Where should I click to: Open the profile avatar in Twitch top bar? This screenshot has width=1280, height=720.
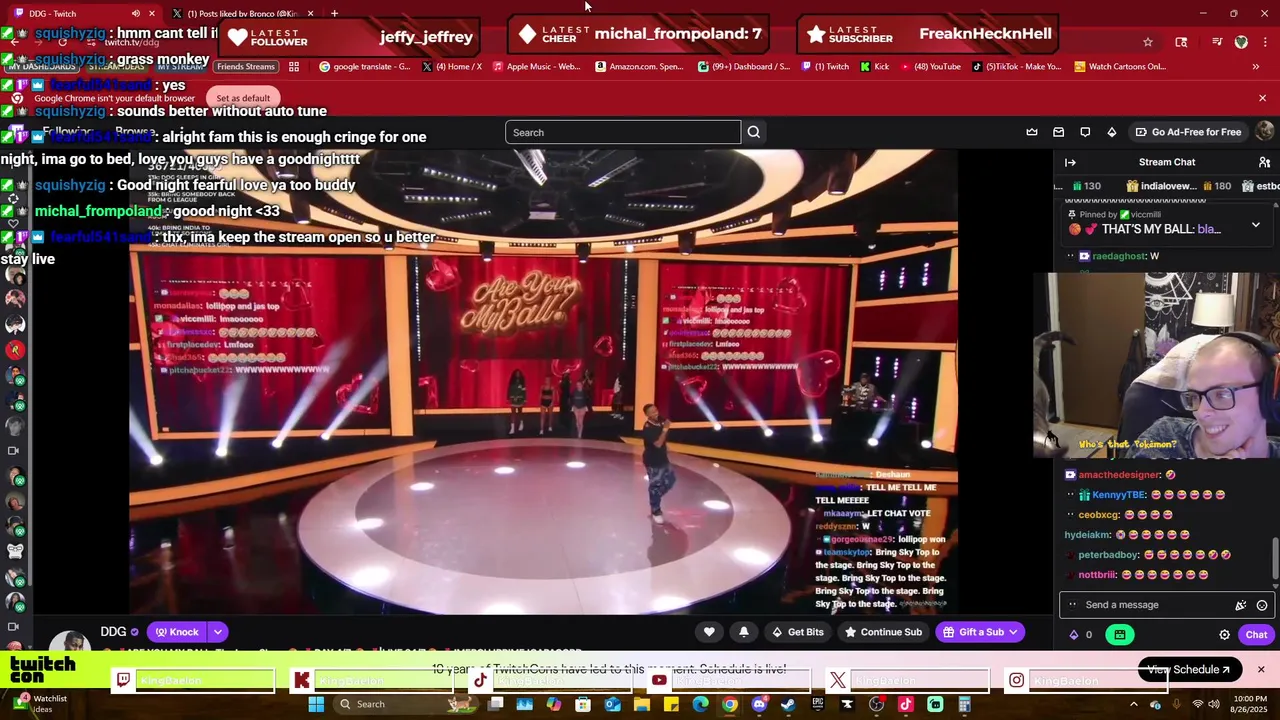[1265, 132]
